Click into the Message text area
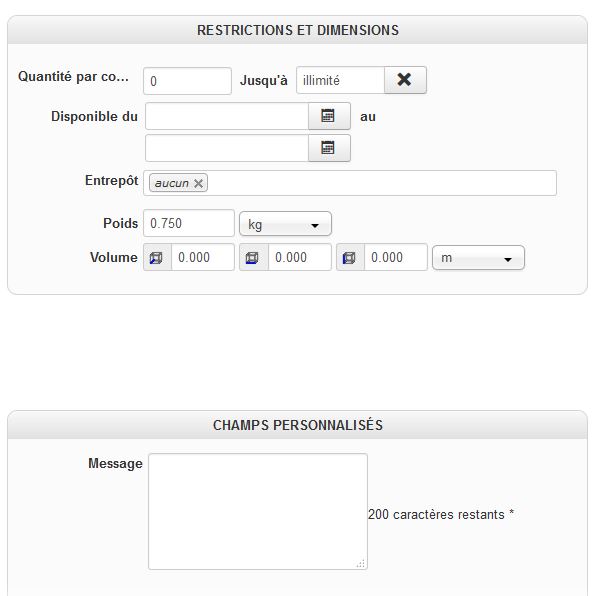 click(x=257, y=511)
